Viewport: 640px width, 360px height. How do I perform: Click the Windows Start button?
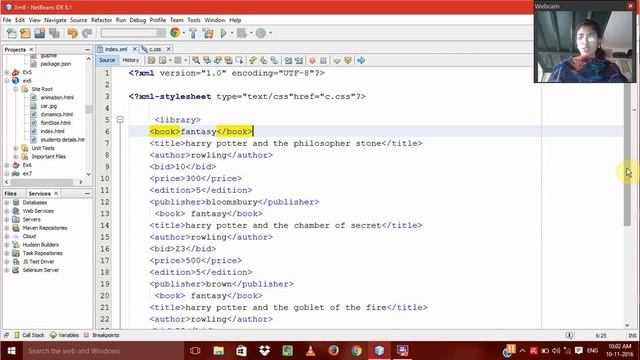tap(11, 351)
